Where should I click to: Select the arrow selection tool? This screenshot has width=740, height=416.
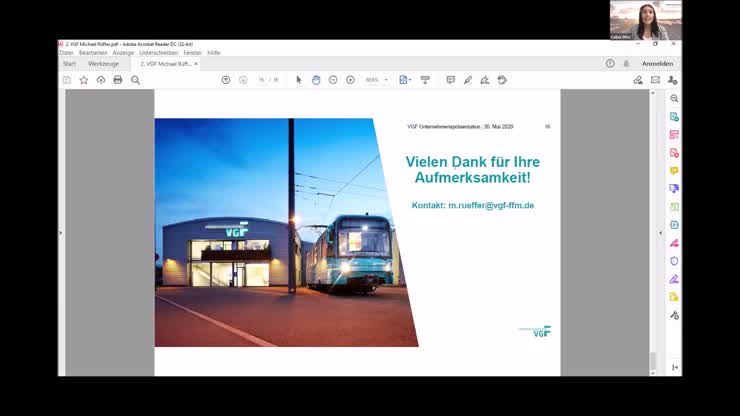pyautogui.click(x=299, y=80)
